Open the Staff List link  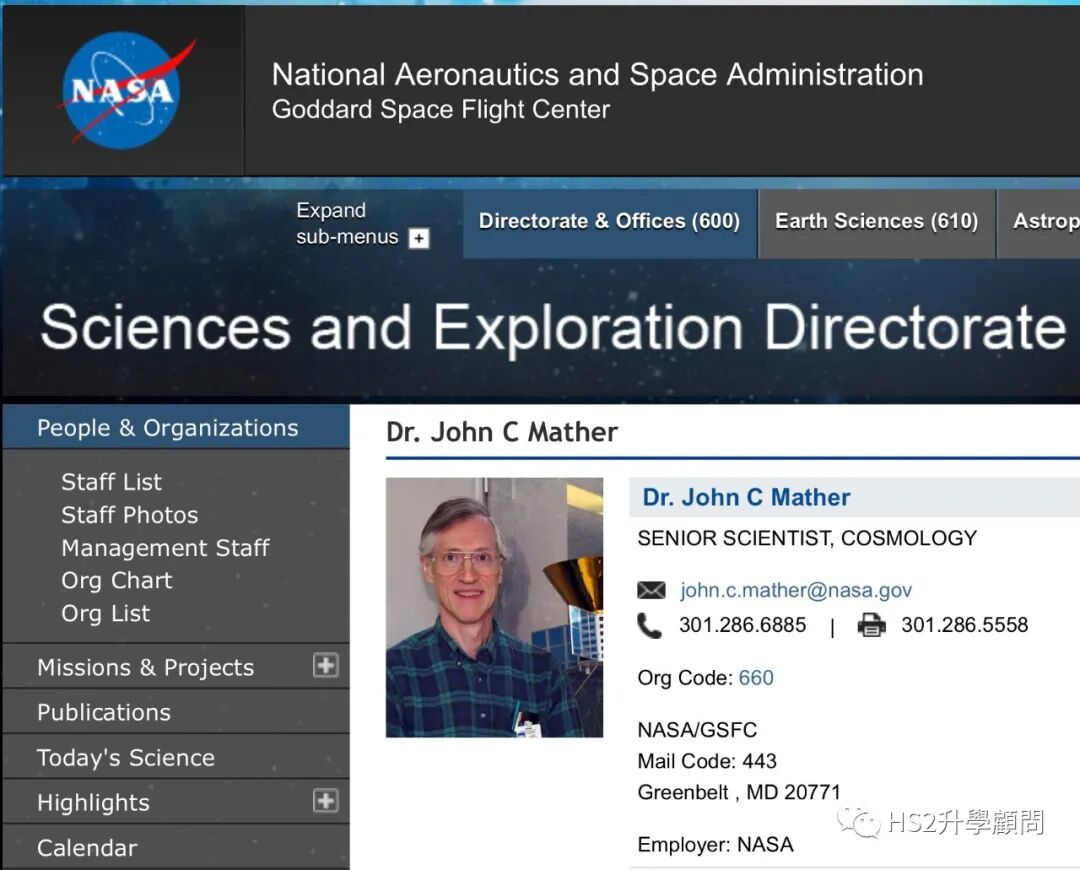pos(112,482)
